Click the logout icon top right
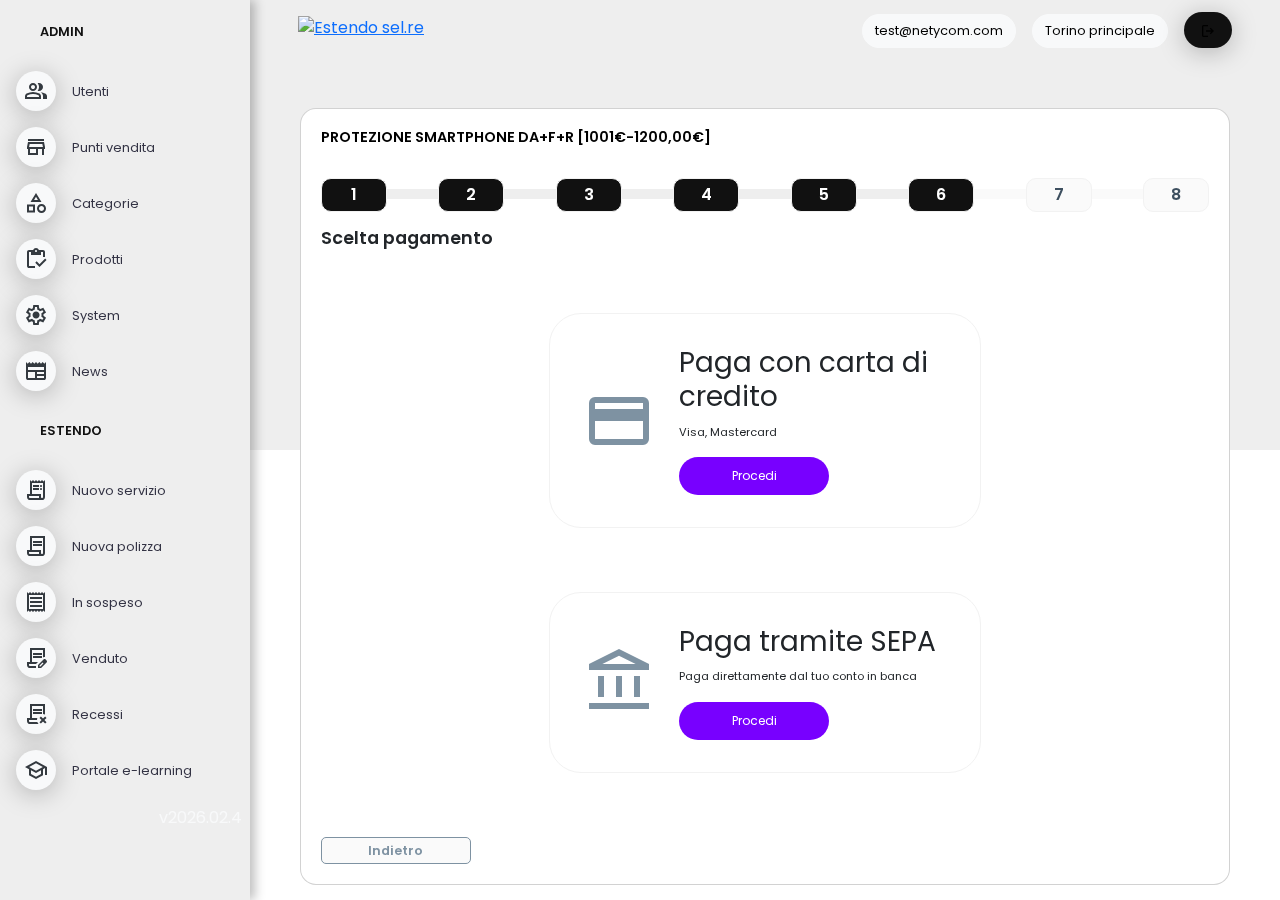The height and width of the screenshot is (900, 1280). click(x=1207, y=29)
